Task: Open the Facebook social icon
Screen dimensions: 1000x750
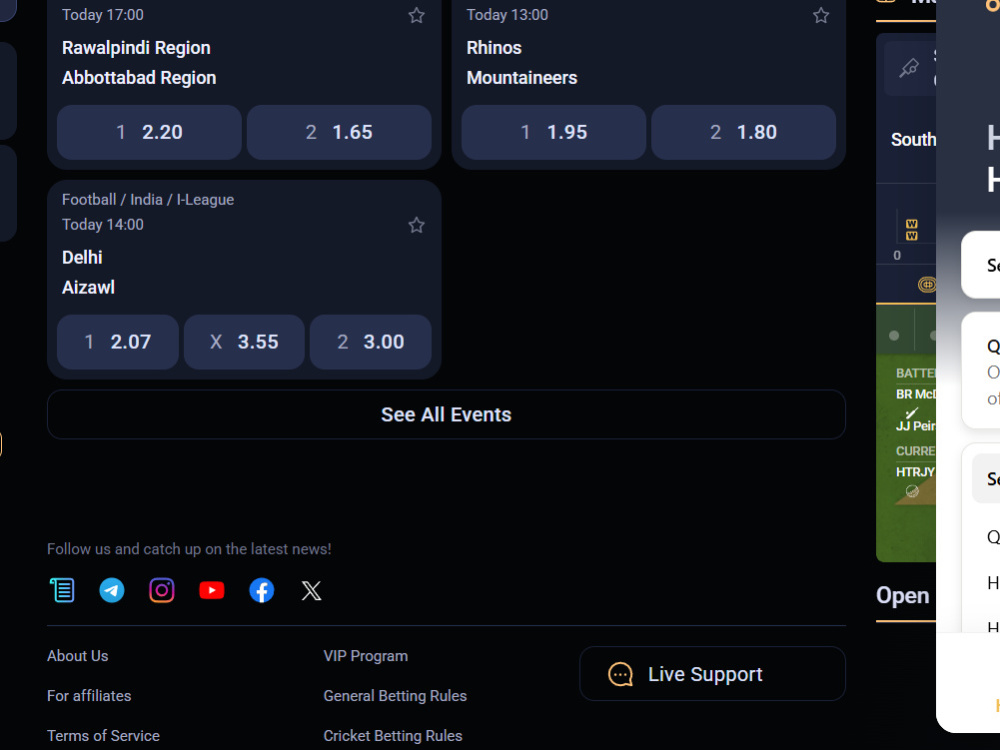Action: point(261,591)
